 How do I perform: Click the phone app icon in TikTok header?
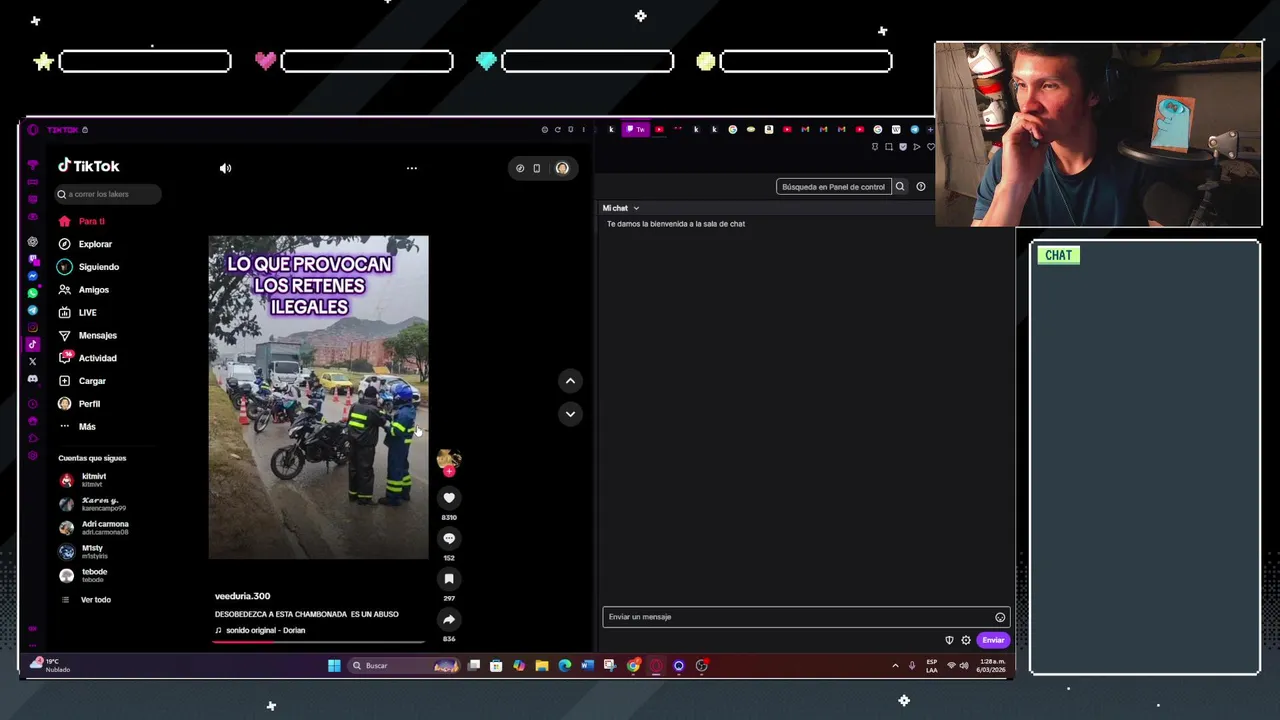[x=536, y=168]
